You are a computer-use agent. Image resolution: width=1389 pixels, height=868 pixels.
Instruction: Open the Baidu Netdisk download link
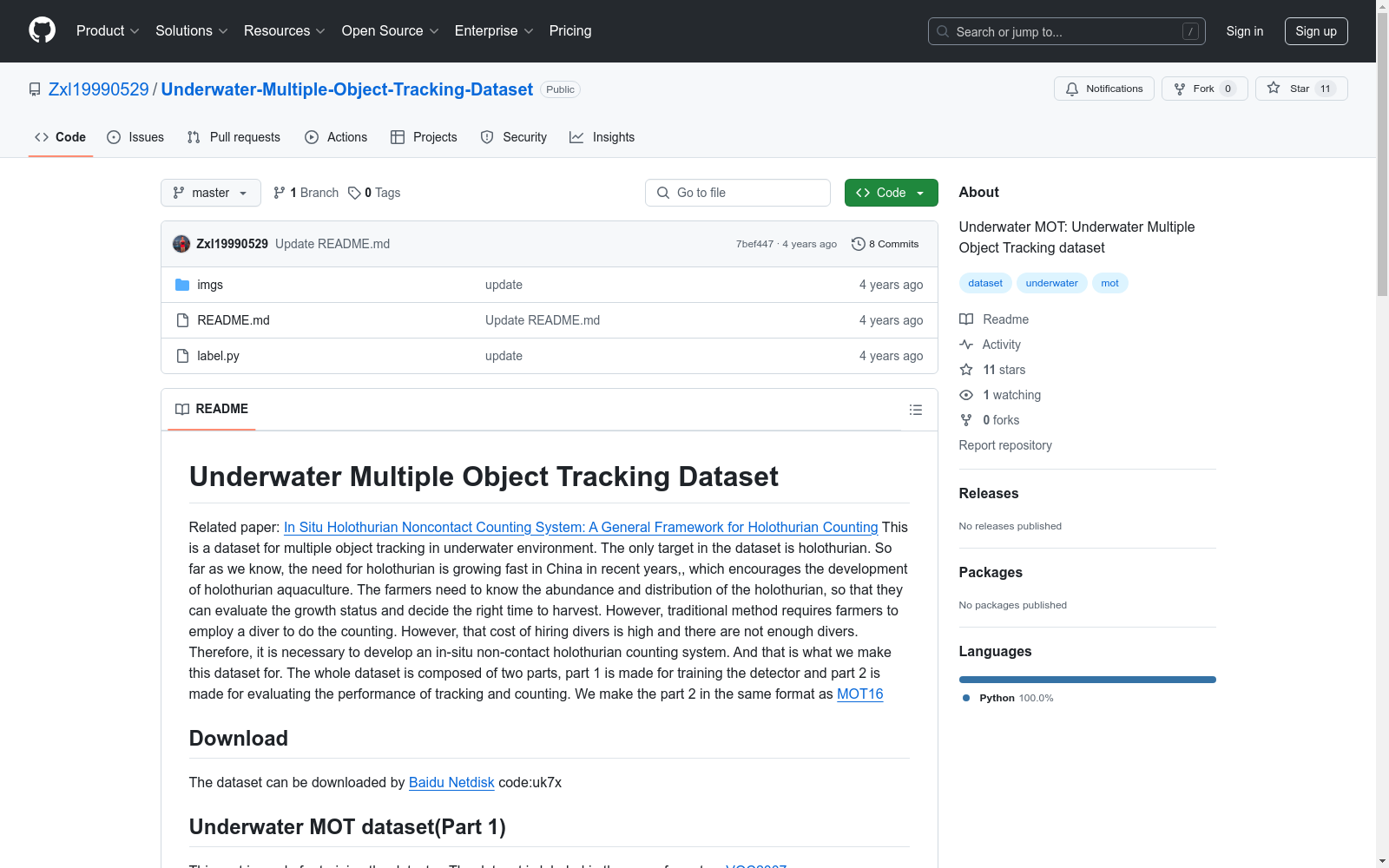click(451, 782)
